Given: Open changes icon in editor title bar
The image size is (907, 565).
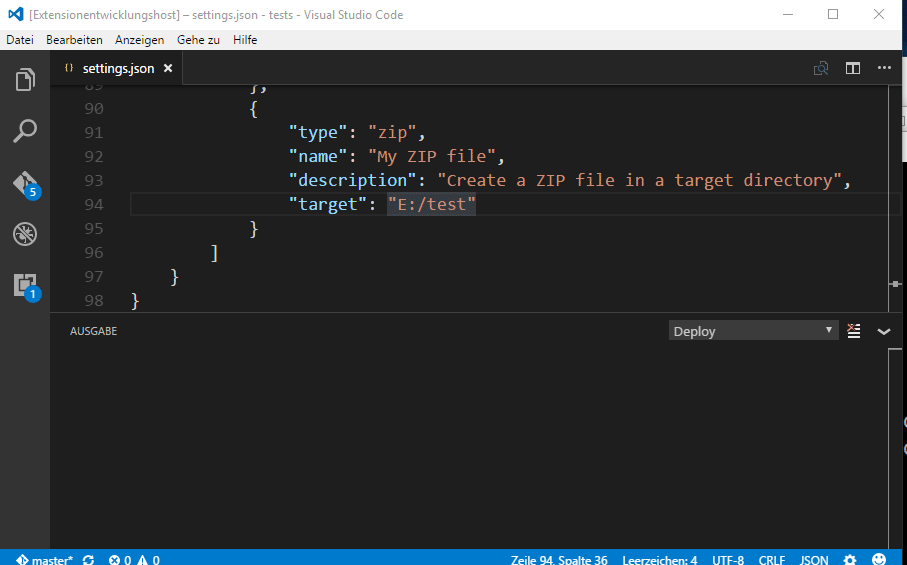Looking at the screenshot, I should [821, 68].
